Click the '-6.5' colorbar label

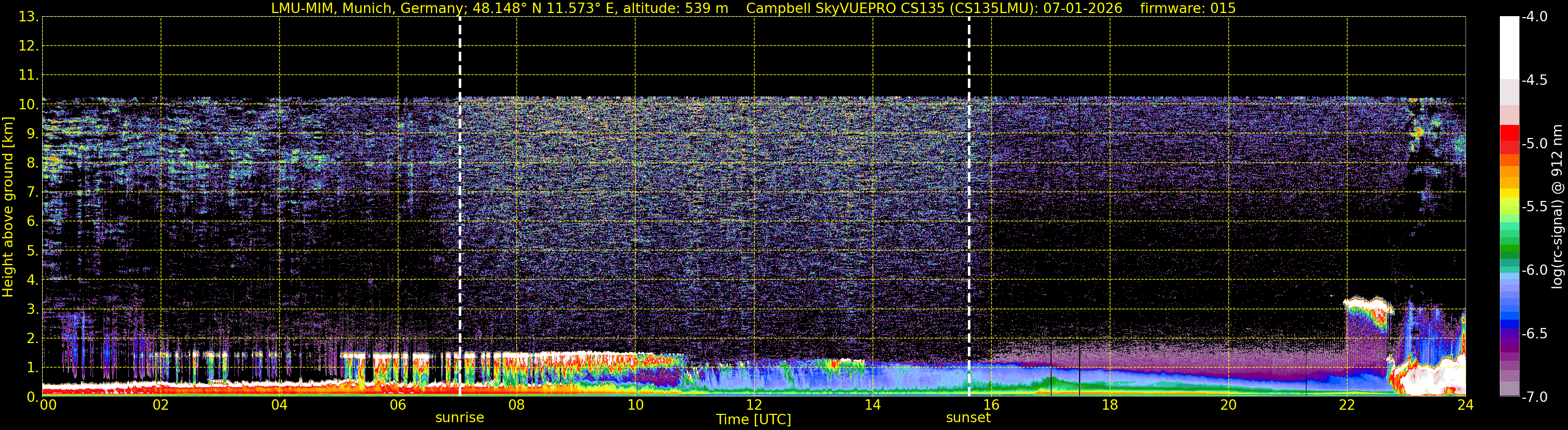[1534, 333]
